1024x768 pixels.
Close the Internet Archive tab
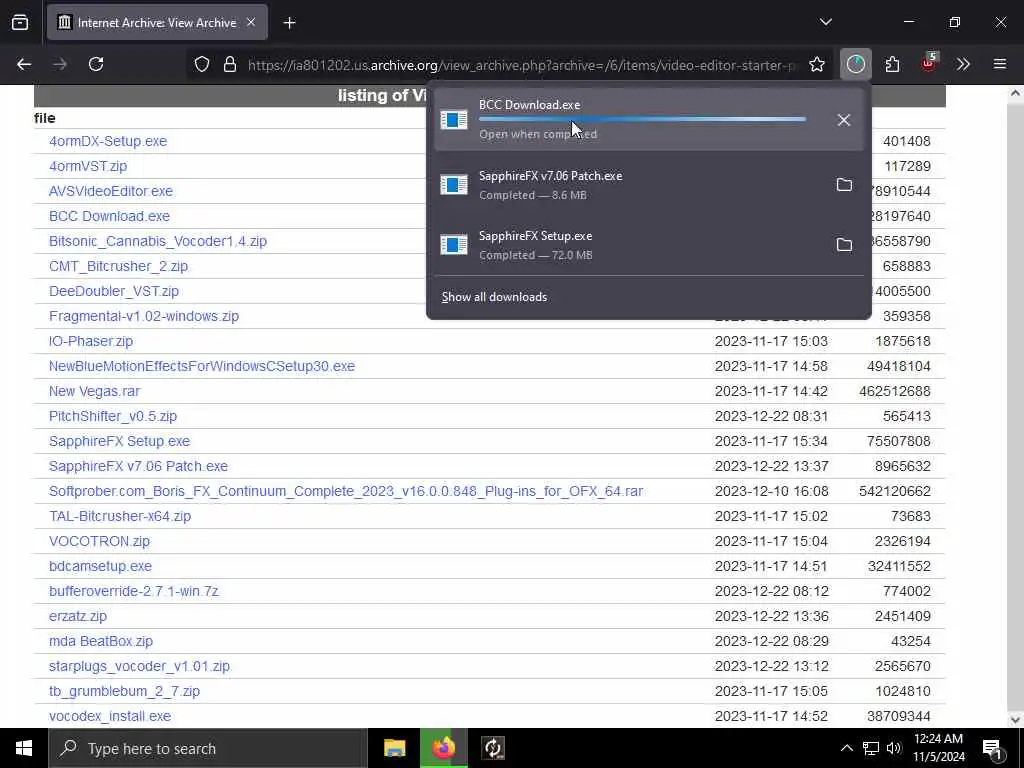[251, 23]
